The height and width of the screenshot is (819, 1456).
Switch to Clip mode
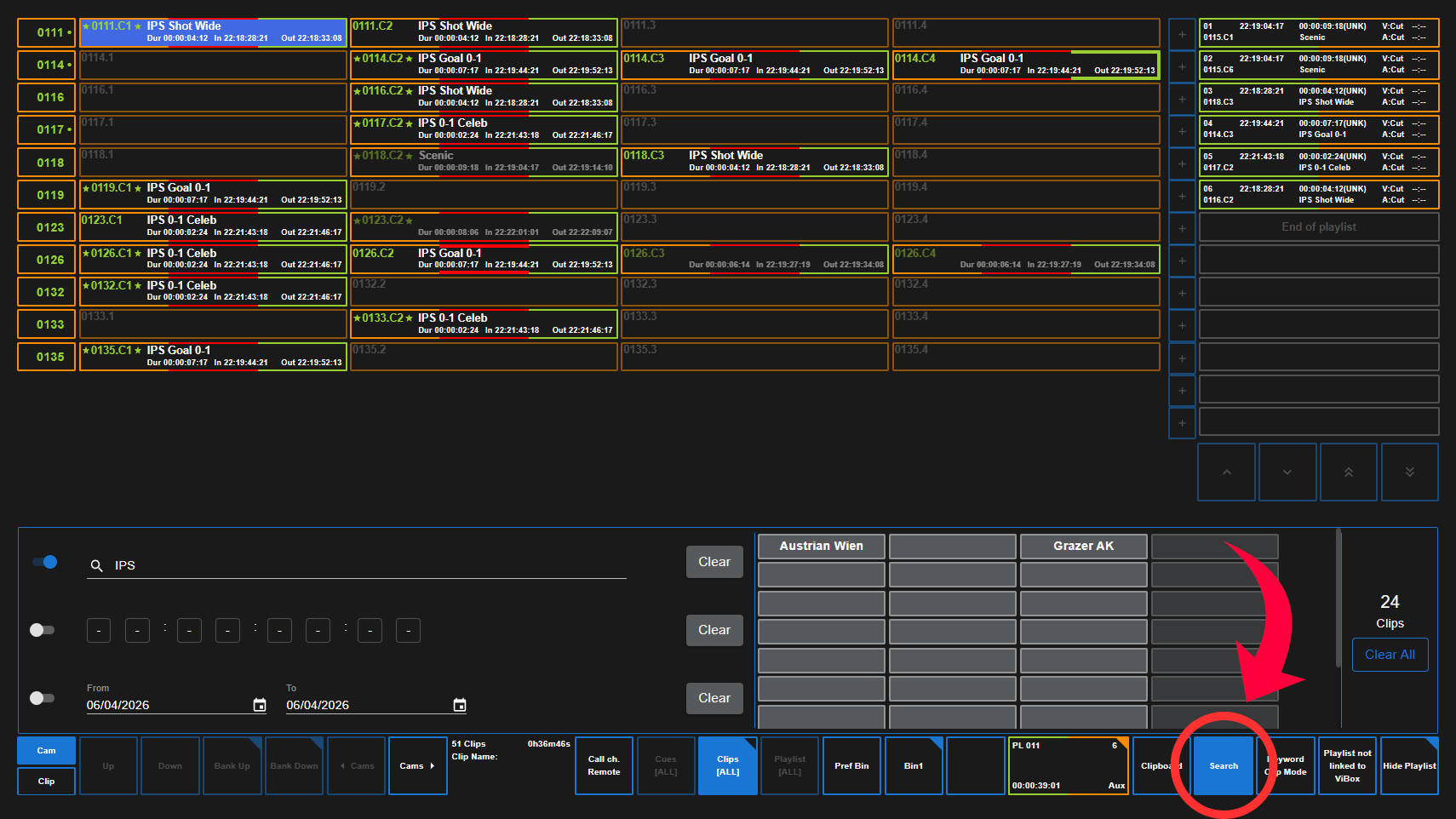click(x=46, y=782)
